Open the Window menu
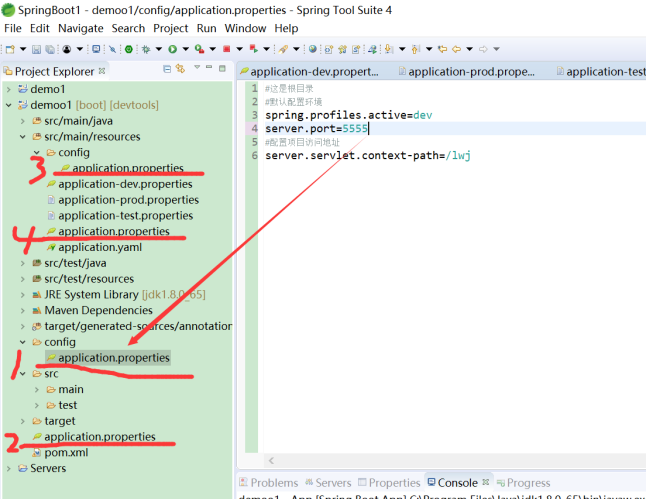646x500 pixels. pyautogui.click(x=245, y=28)
